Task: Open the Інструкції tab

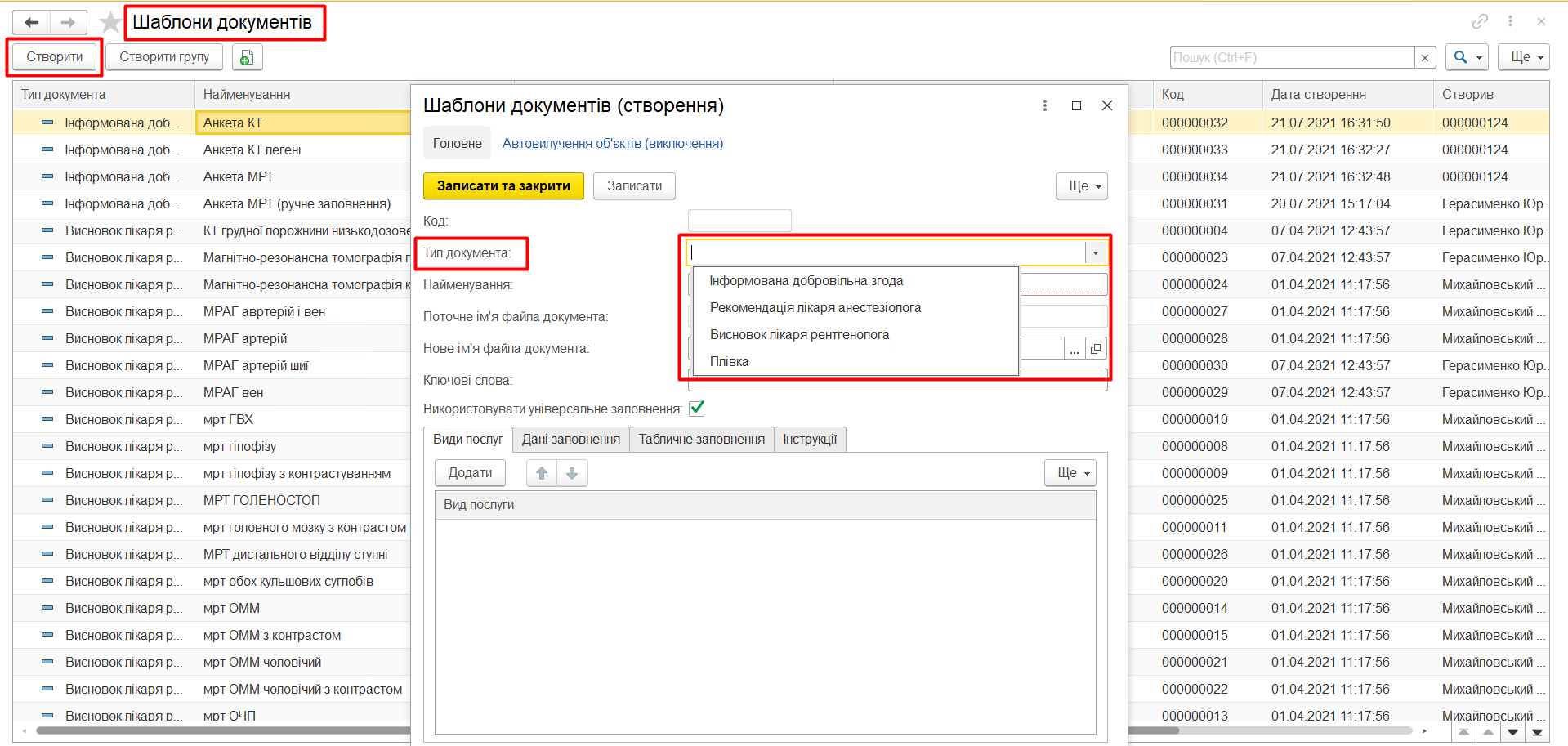Action: point(809,440)
